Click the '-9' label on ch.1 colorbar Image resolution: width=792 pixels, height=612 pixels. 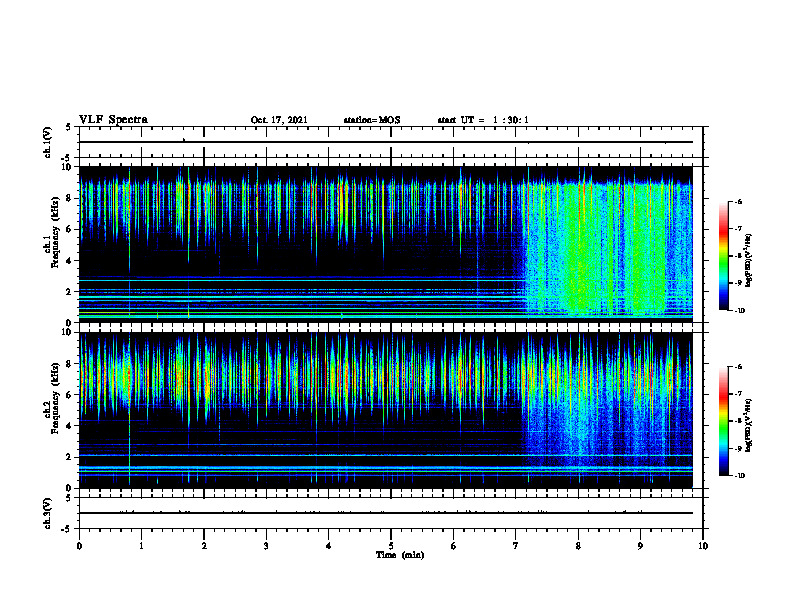pos(738,283)
